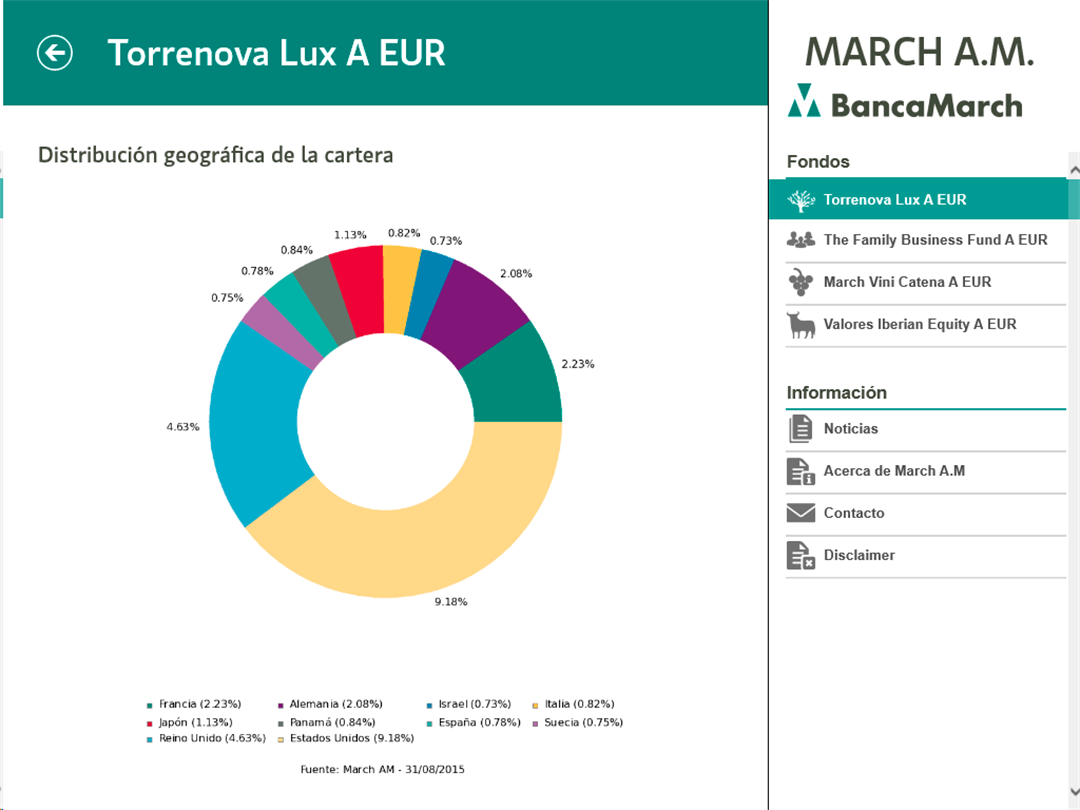Image resolution: width=1080 pixels, height=810 pixels.
Task: Click the Francia 2.23% chart slice
Action: (517, 382)
